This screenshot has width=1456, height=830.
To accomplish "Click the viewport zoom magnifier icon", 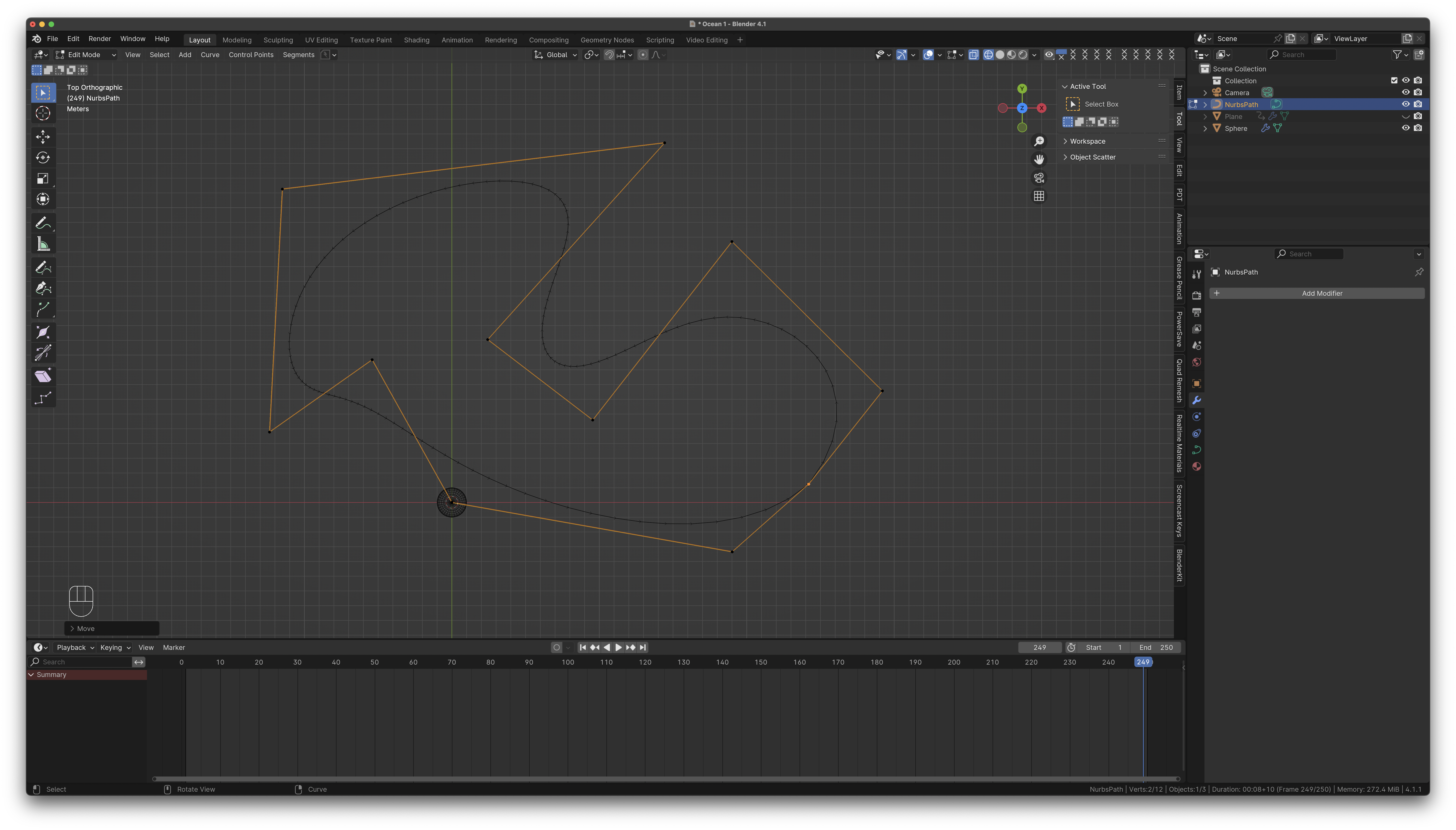I will point(1039,141).
